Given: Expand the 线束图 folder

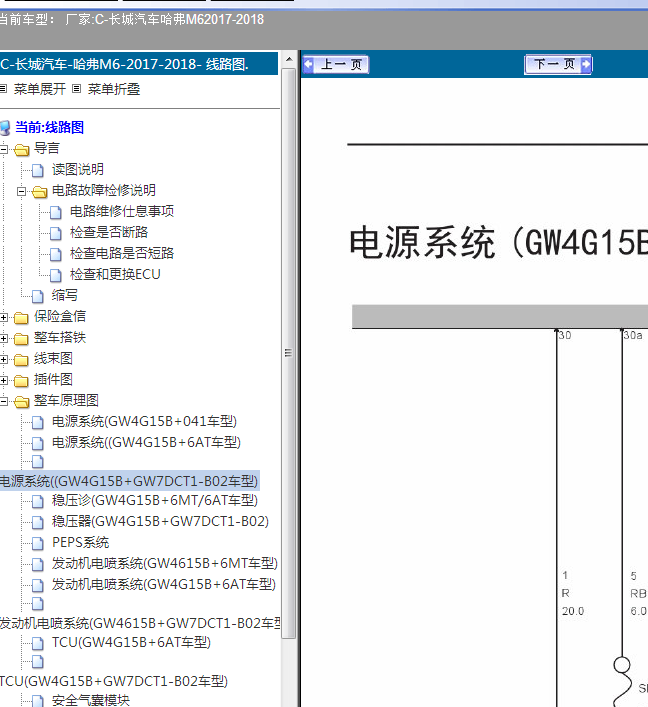Looking at the screenshot, I should [x=4, y=359].
